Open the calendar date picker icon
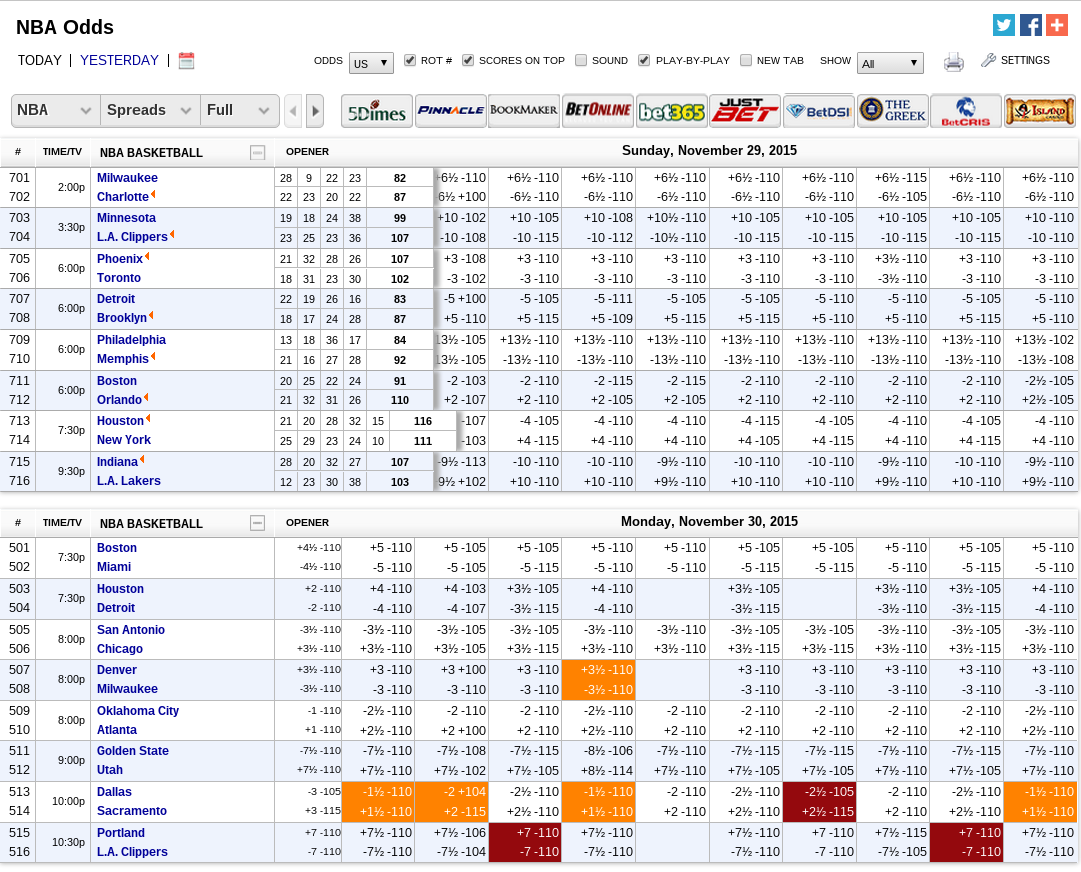The height and width of the screenshot is (872, 1081). [x=186, y=61]
